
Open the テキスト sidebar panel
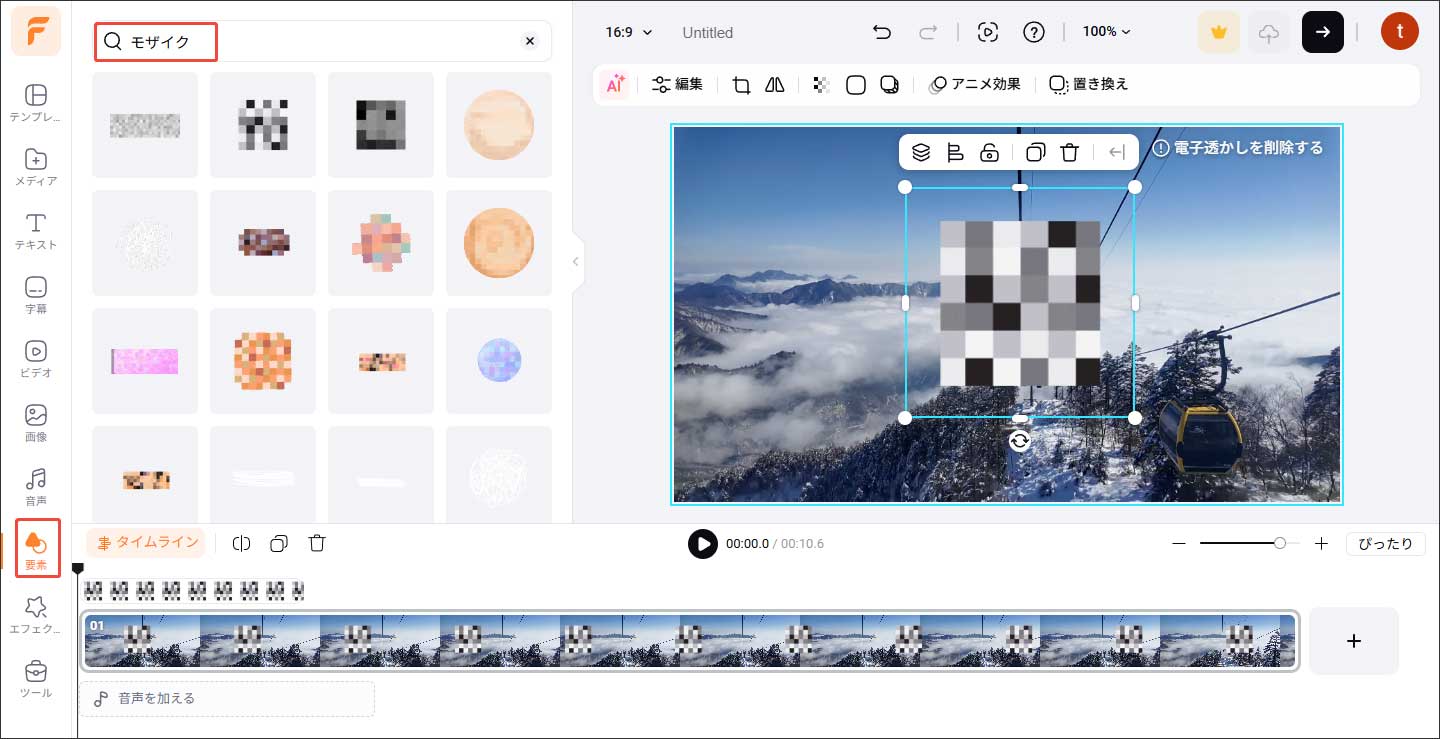[x=35, y=231]
